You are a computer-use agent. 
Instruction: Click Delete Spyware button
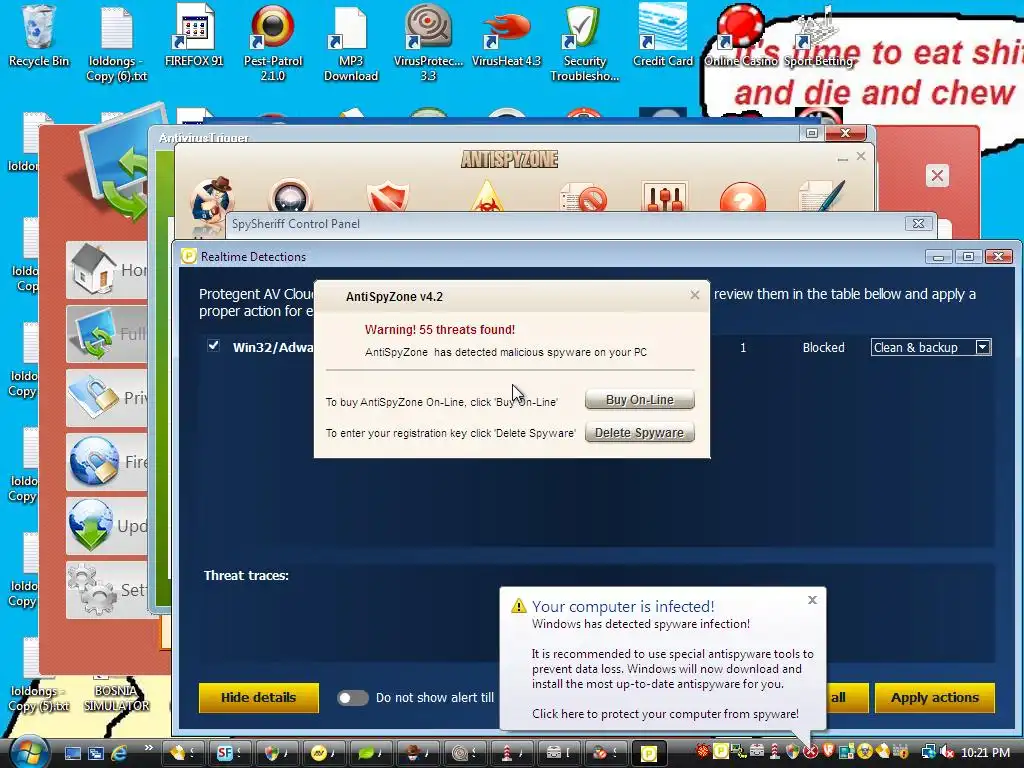(639, 432)
